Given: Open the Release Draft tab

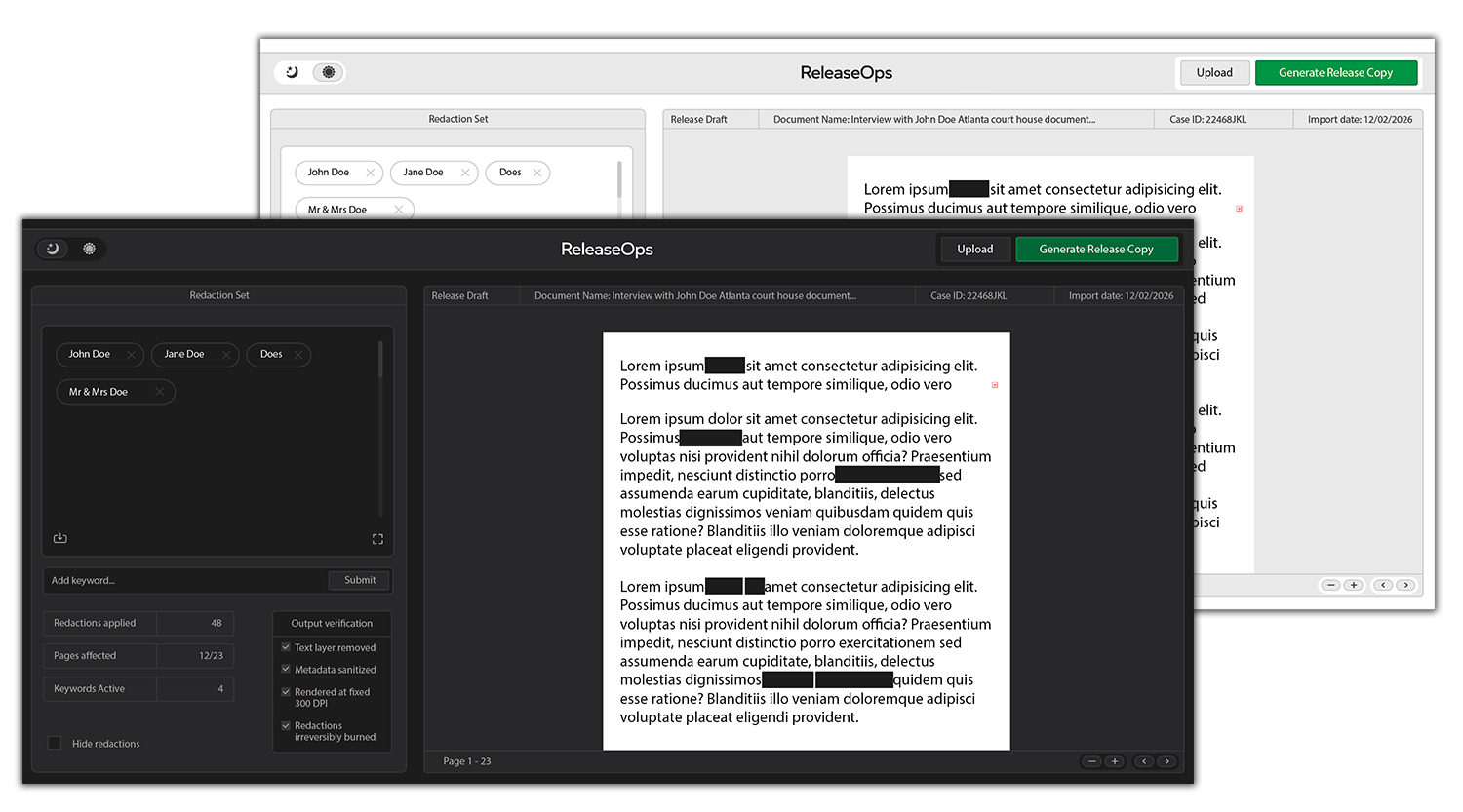Looking at the screenshot, I should [472, 294].
